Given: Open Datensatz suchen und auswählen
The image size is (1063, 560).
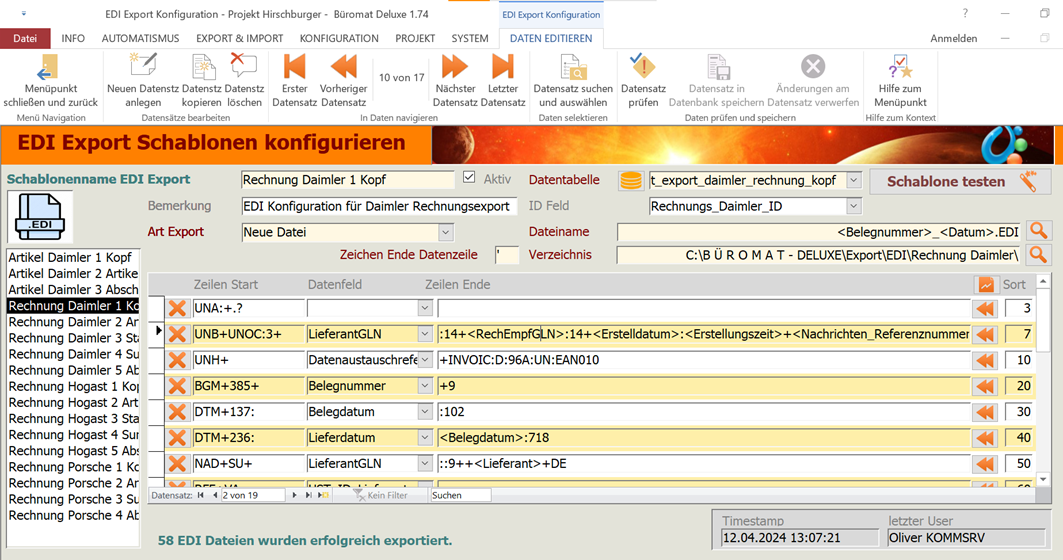Looking at the screenshot, I should pyautogui.click(x=573, y=67).
